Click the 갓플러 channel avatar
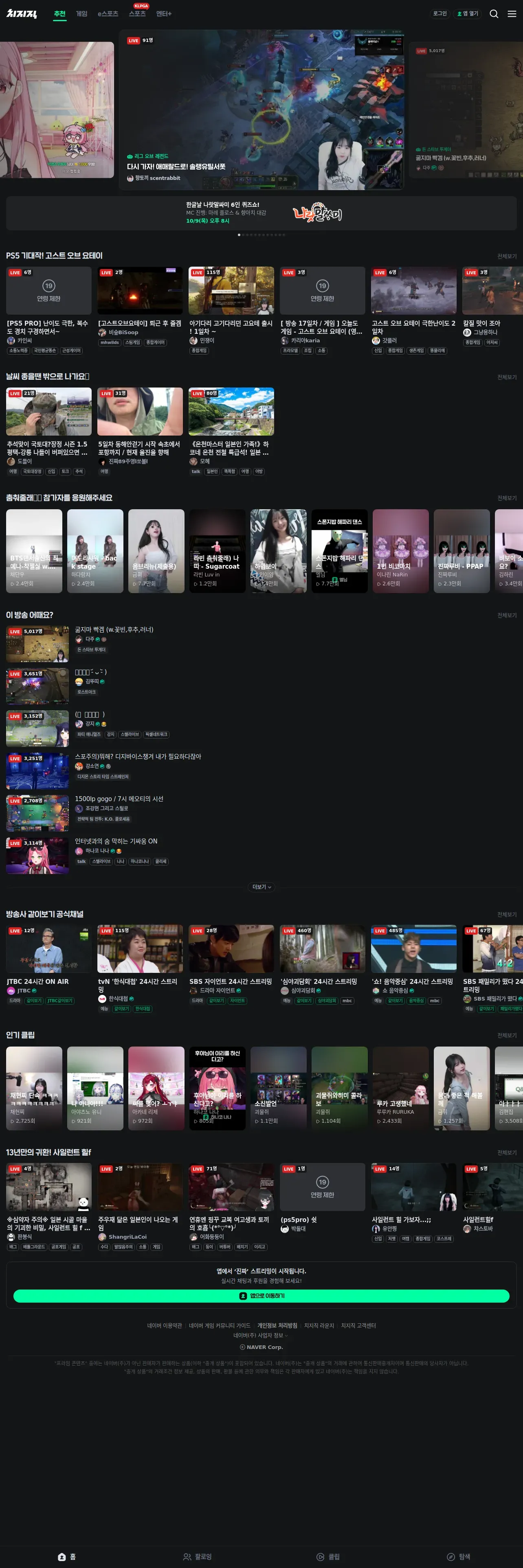 376,340
